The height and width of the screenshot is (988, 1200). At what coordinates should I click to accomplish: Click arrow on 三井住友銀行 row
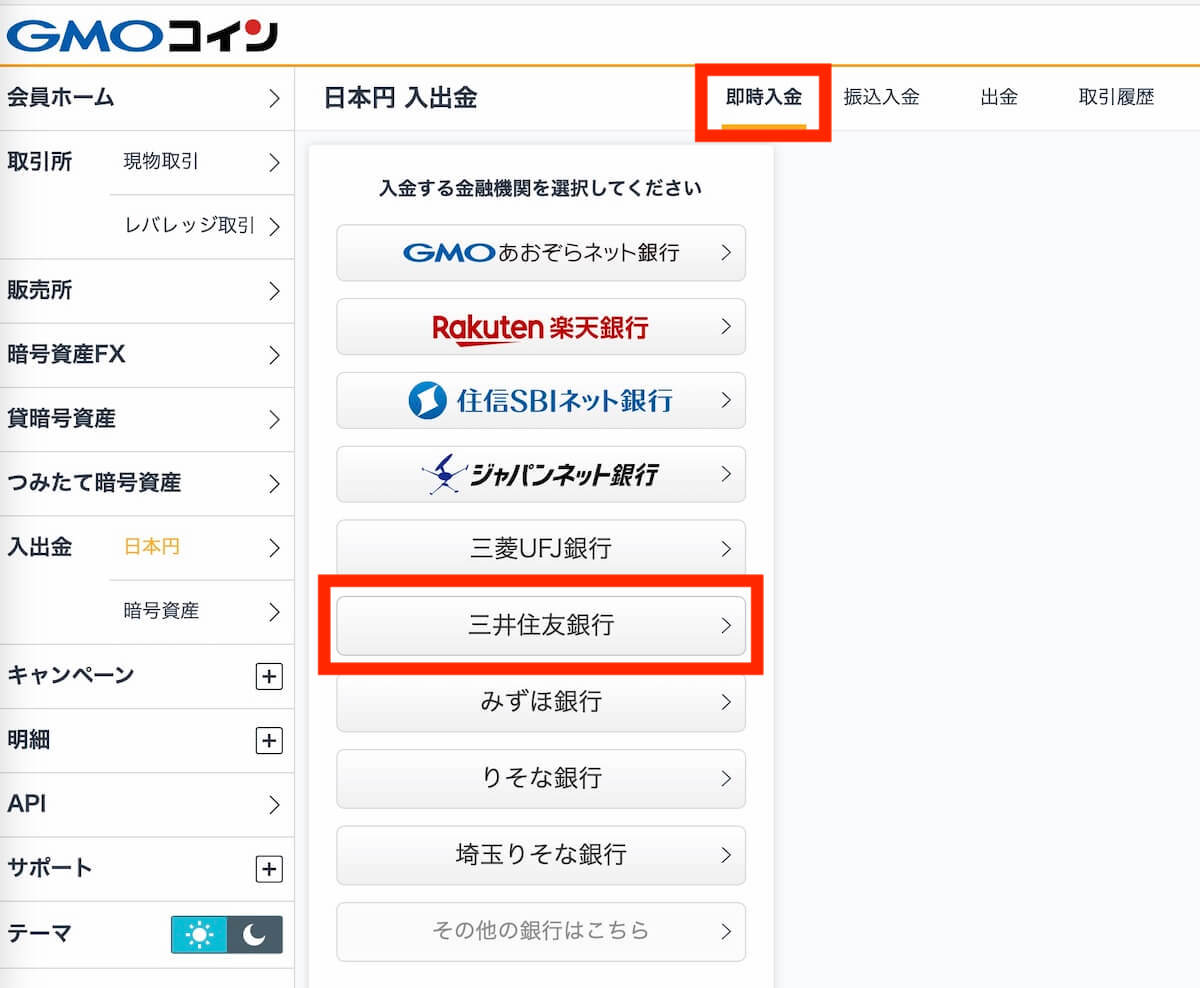(727, 626)
